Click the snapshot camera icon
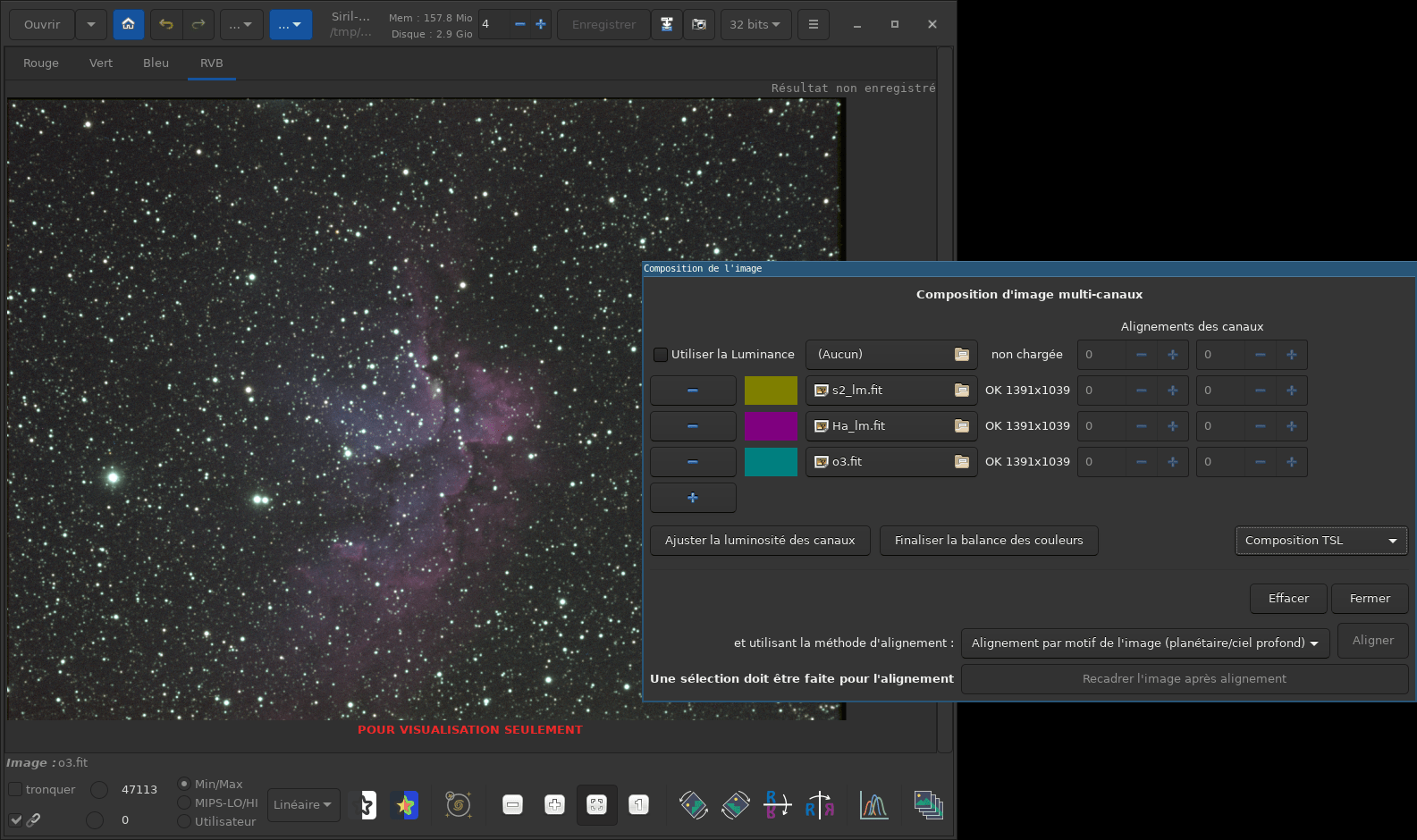 [x=699, y=24]
